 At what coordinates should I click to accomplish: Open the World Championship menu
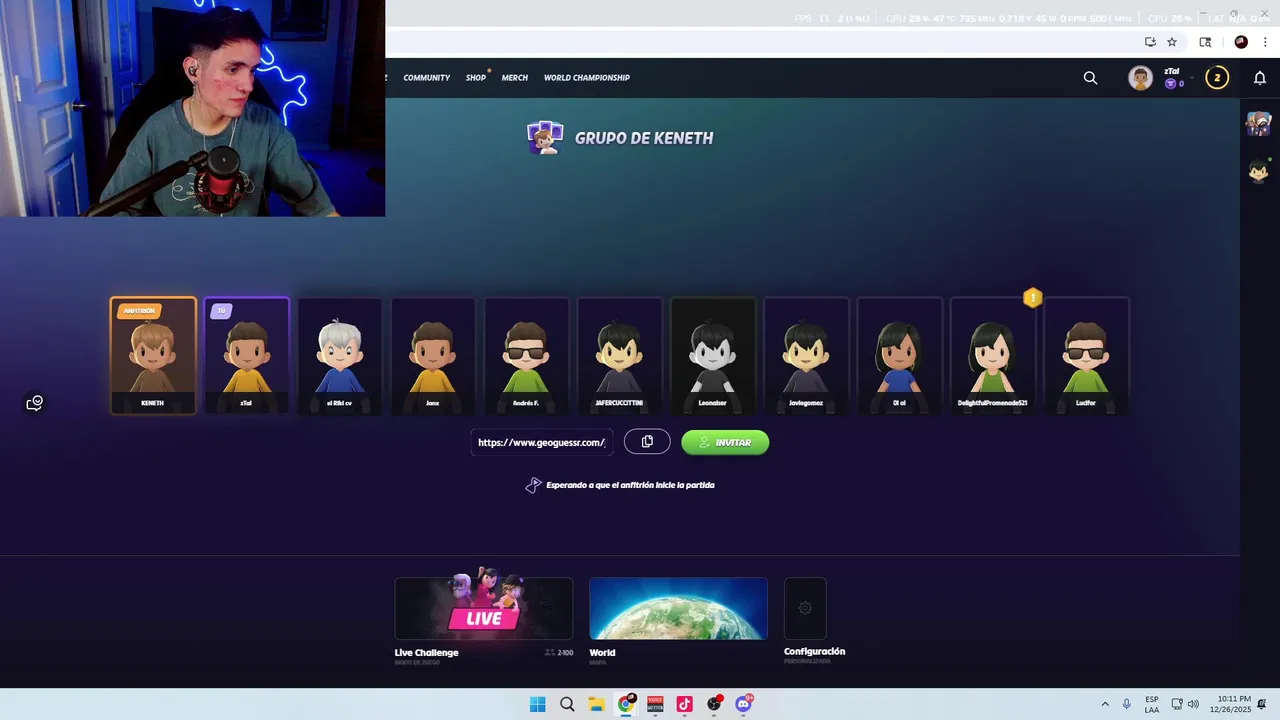point(587,78)
